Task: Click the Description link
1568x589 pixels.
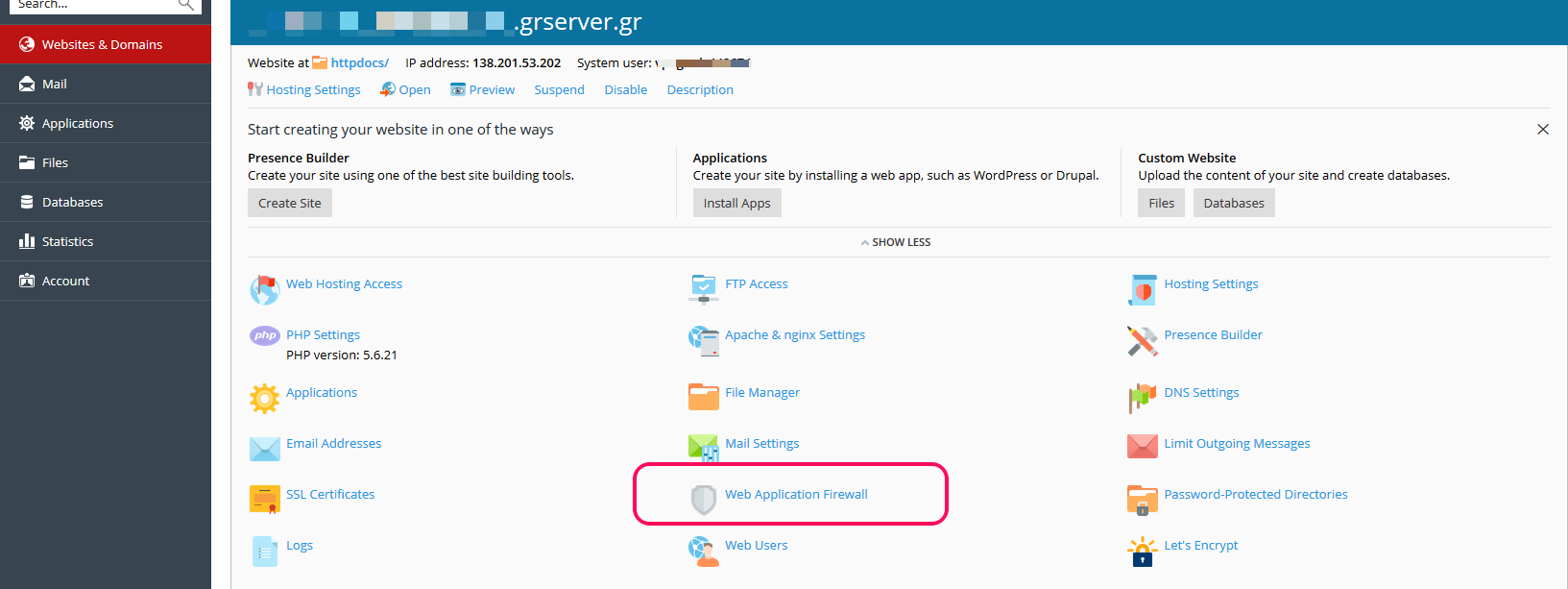Action: point(700,89)
